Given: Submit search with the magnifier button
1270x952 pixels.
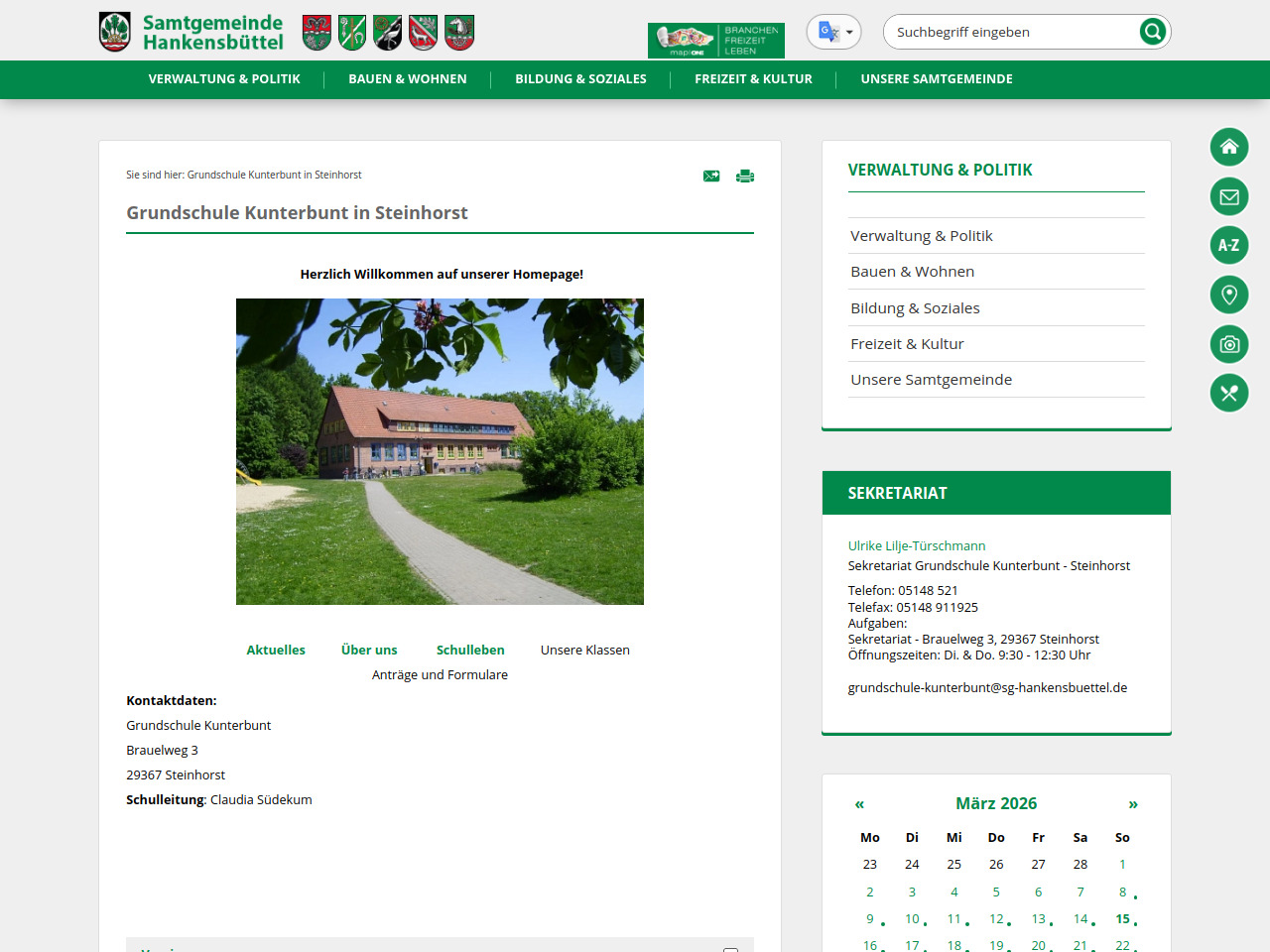Looking at the screenshot, I should coord(1152,32).
